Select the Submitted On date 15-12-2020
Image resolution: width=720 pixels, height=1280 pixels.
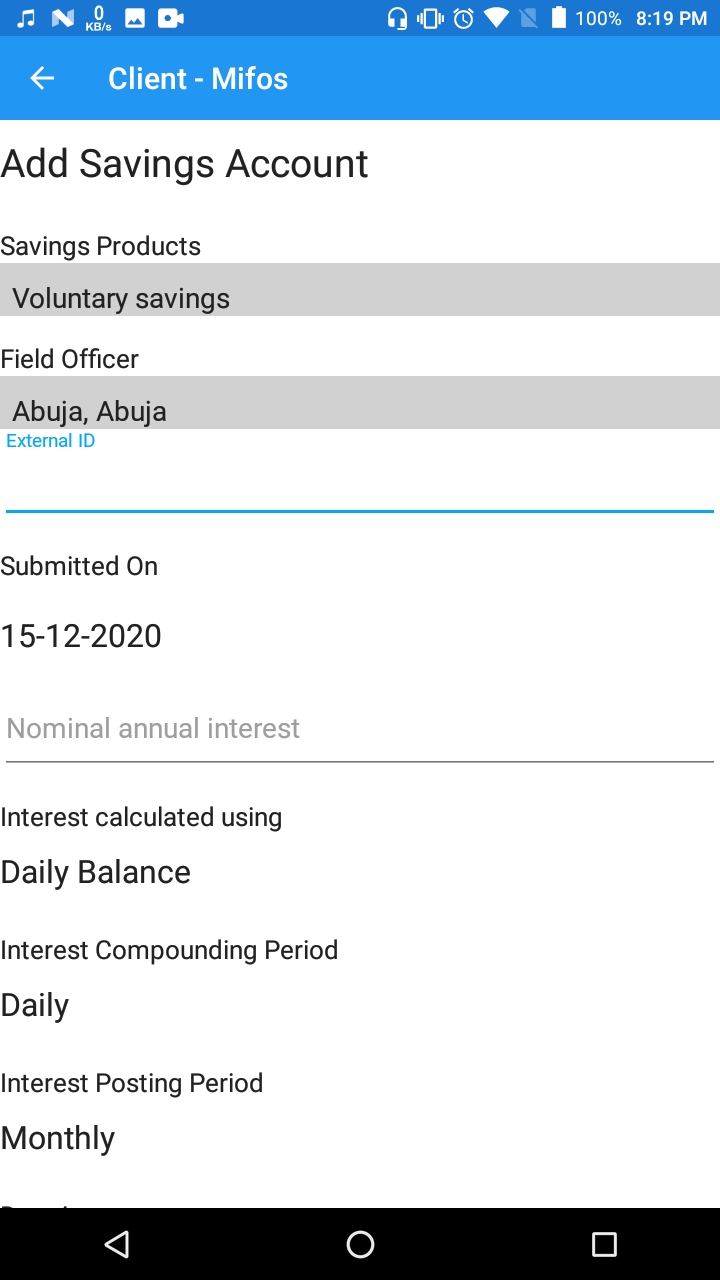point(81,635)
